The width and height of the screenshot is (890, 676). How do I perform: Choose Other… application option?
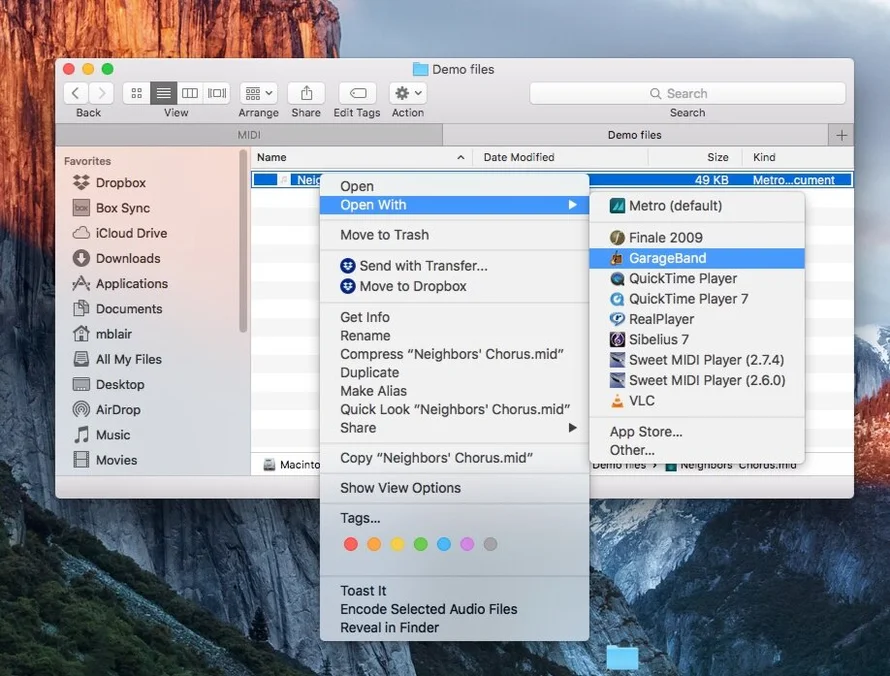tap(697, 450)
